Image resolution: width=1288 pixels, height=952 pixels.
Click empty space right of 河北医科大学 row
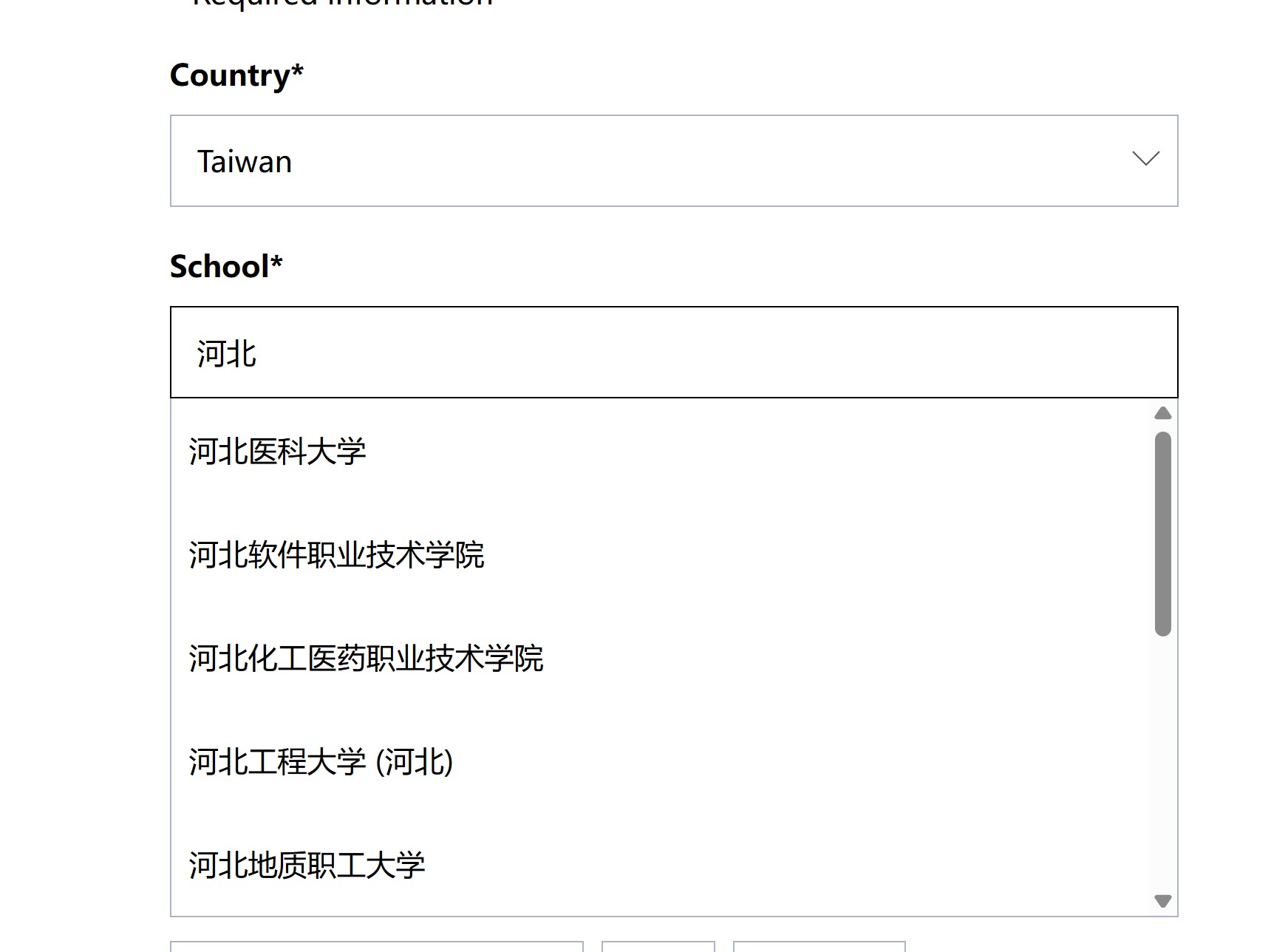click(x=739, y=452)
